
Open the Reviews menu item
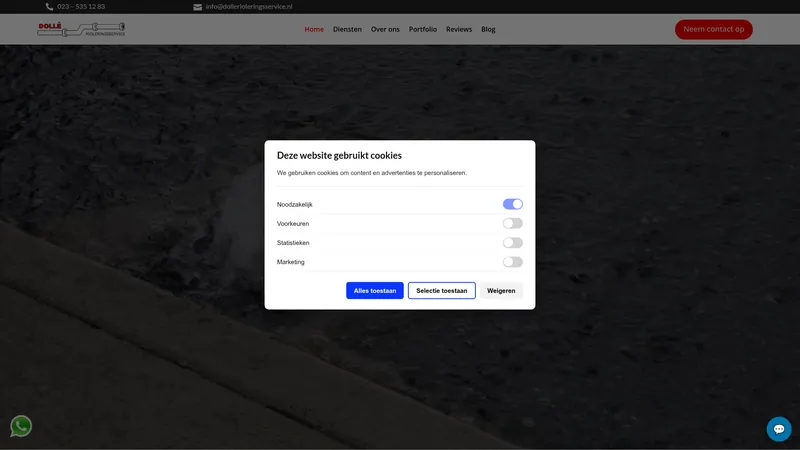459,29
